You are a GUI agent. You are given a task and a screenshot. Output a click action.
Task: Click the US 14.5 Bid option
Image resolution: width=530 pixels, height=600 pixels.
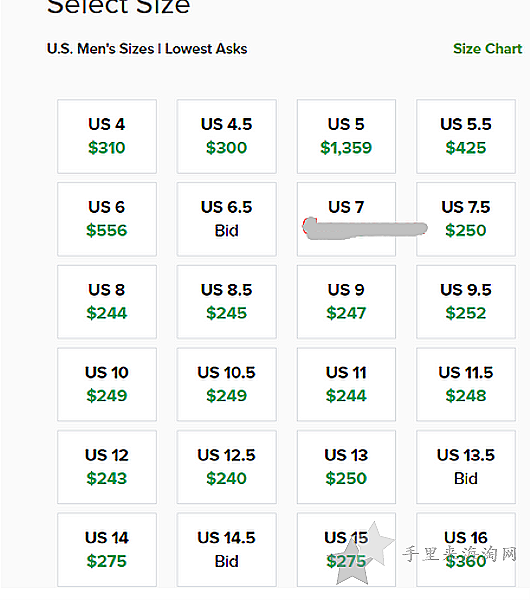point(227,549)
